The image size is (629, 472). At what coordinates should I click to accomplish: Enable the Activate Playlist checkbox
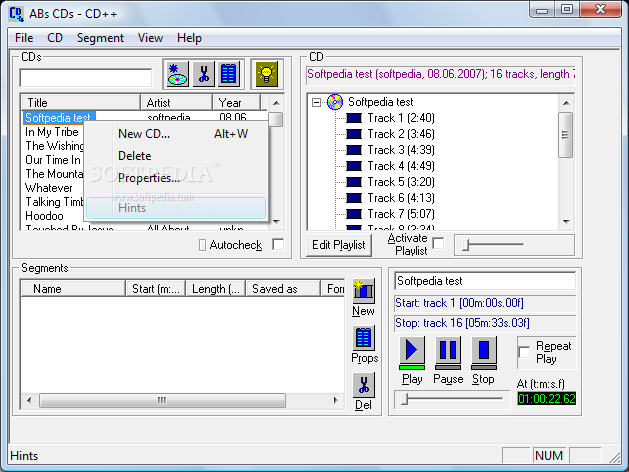[438, 243]
